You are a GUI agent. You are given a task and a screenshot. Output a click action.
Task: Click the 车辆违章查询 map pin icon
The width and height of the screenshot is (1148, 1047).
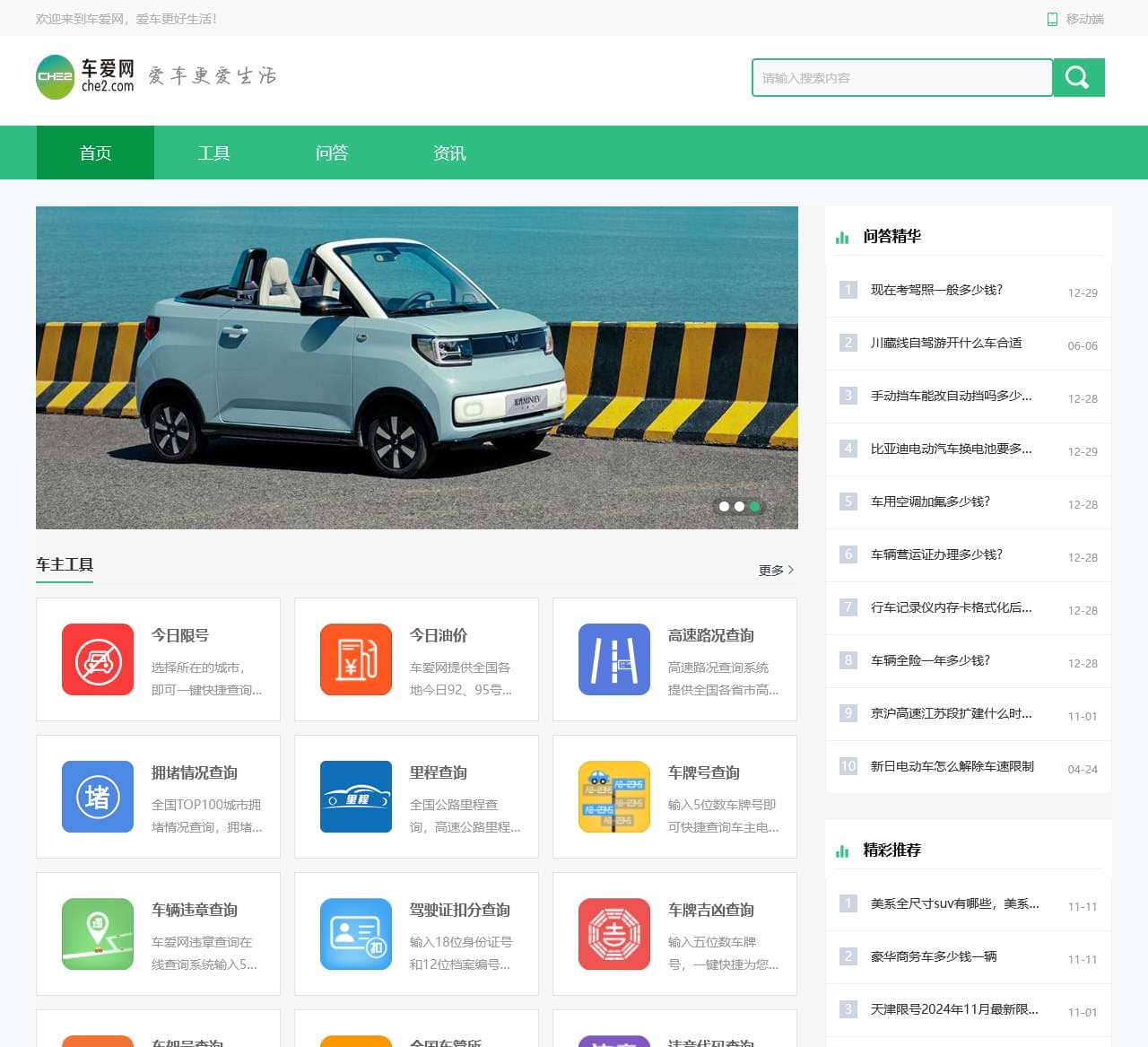98,934
